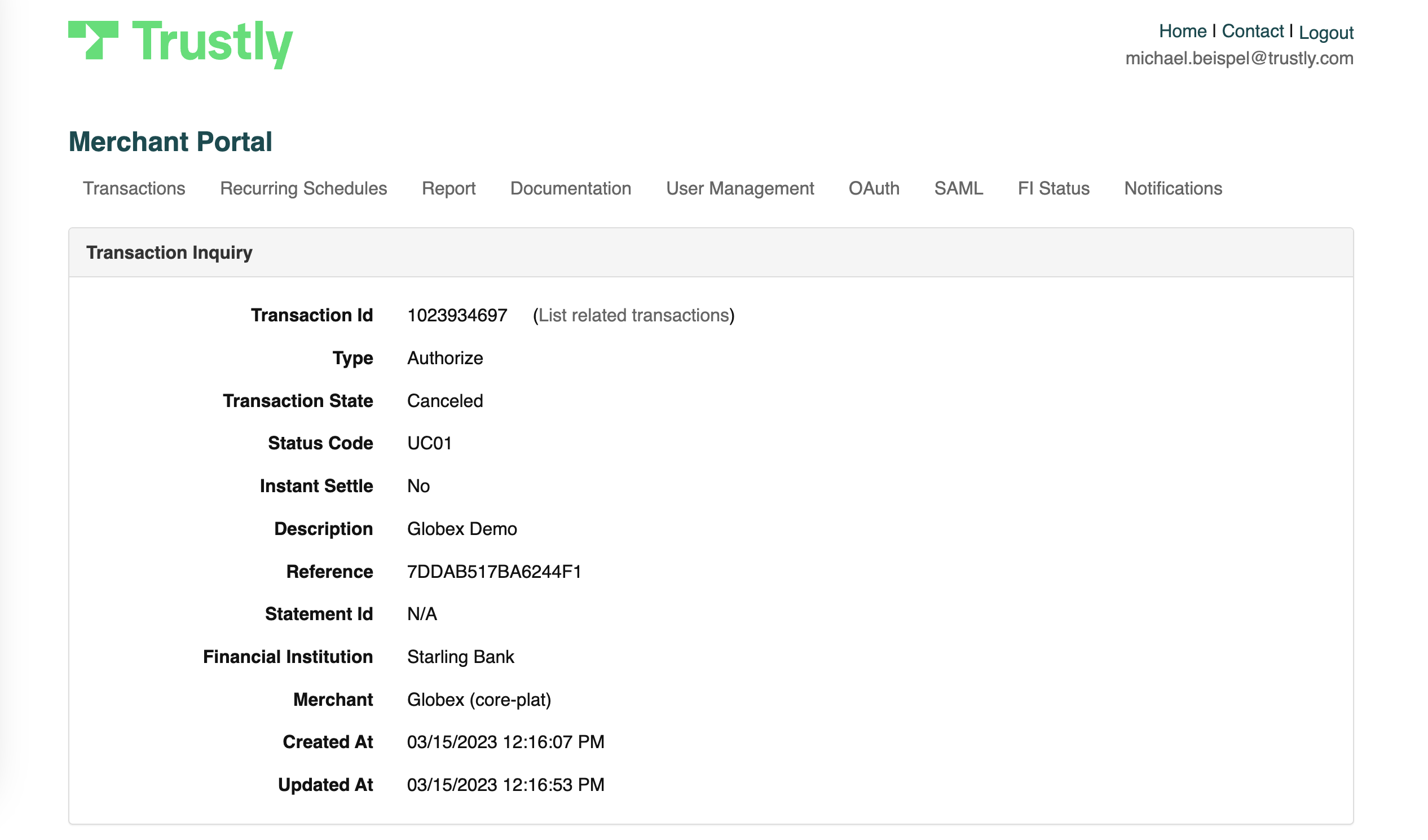This screenshot has width=1428, height=840.
Task: Switch to Recurring Schedules tab
Action: pos(303,189)
